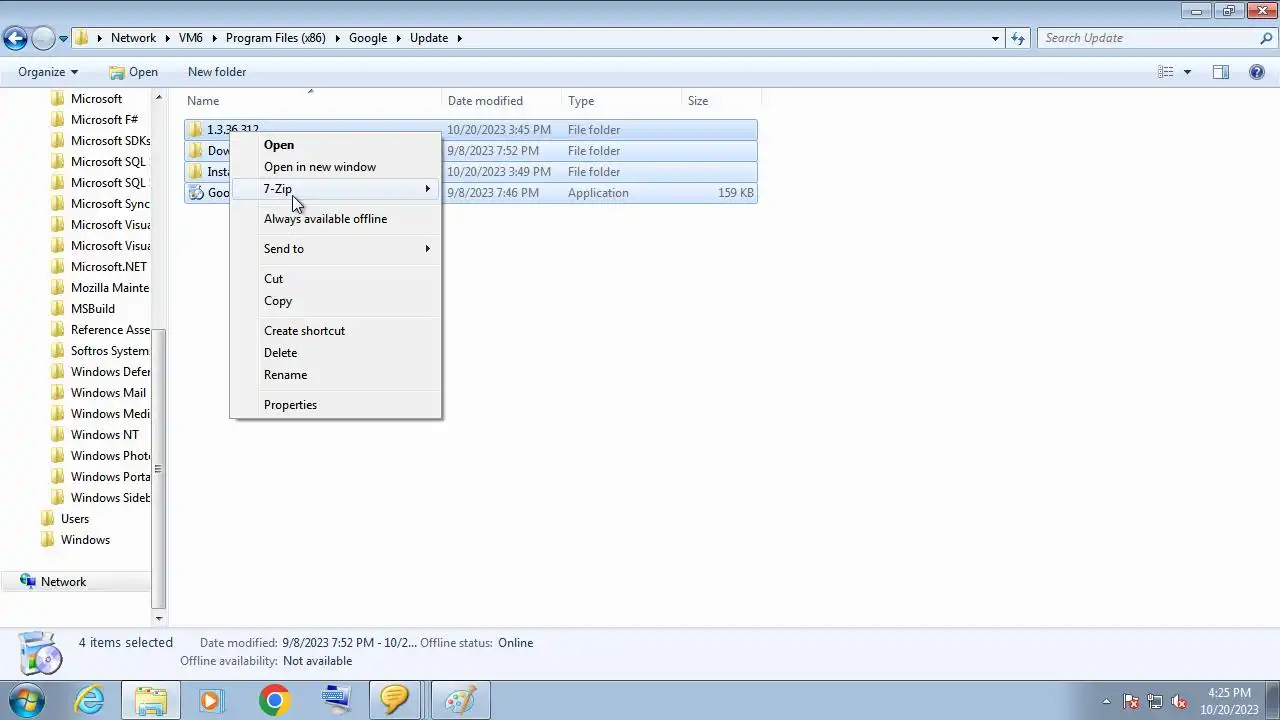
Task: Click the Forward navigation arrow
Action: pos(43,38)
